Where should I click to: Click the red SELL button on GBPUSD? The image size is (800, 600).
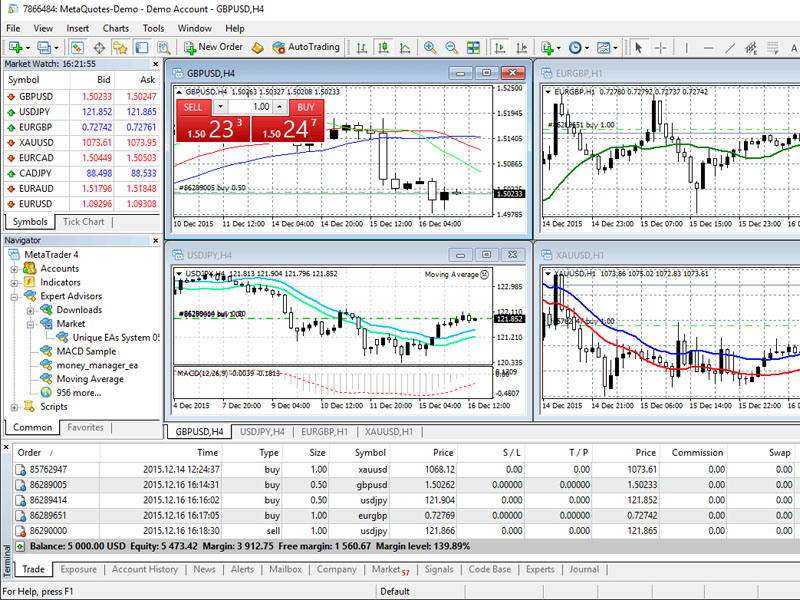(x=193, y=107)
